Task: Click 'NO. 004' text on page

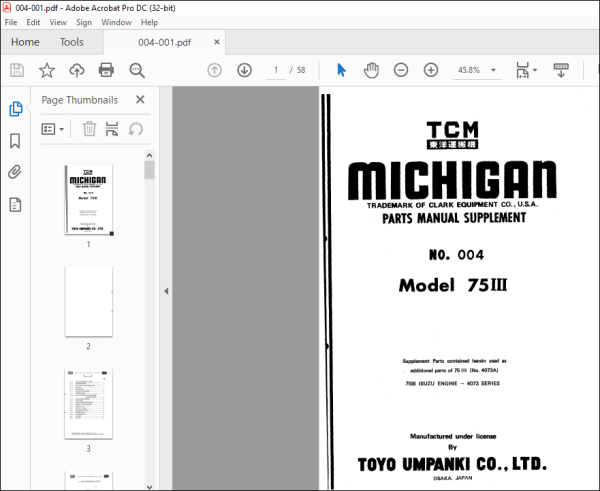Action: tap(456, 255)
